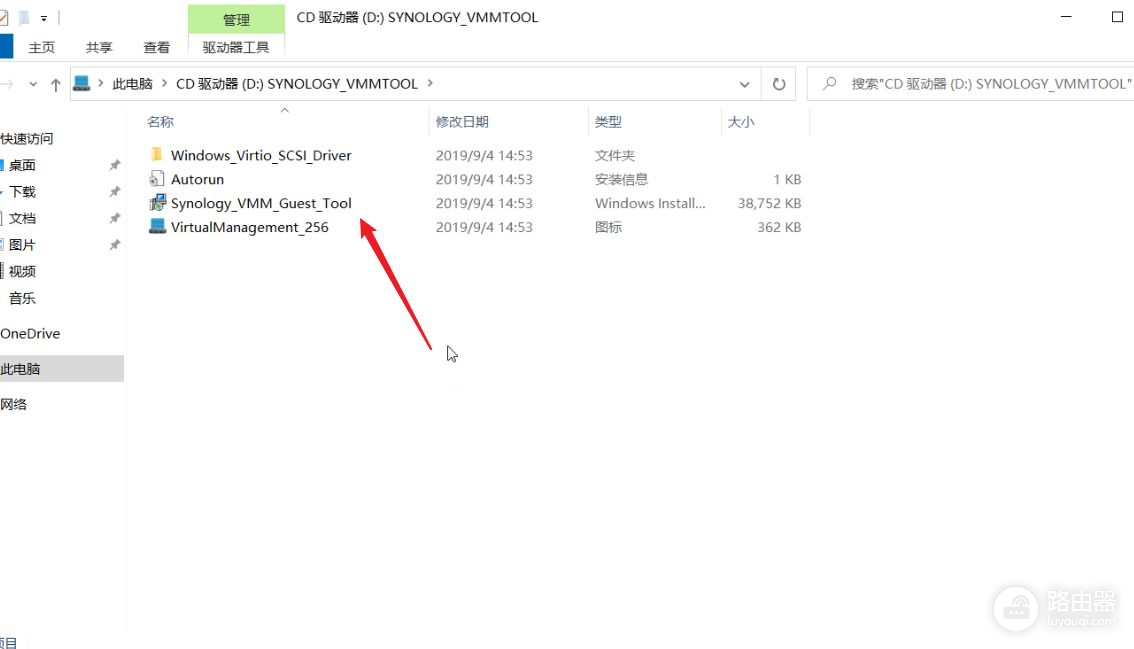This screenshot has width=1134, height=649.
Task: Expand address bar history dropdown
Action: 744,85
